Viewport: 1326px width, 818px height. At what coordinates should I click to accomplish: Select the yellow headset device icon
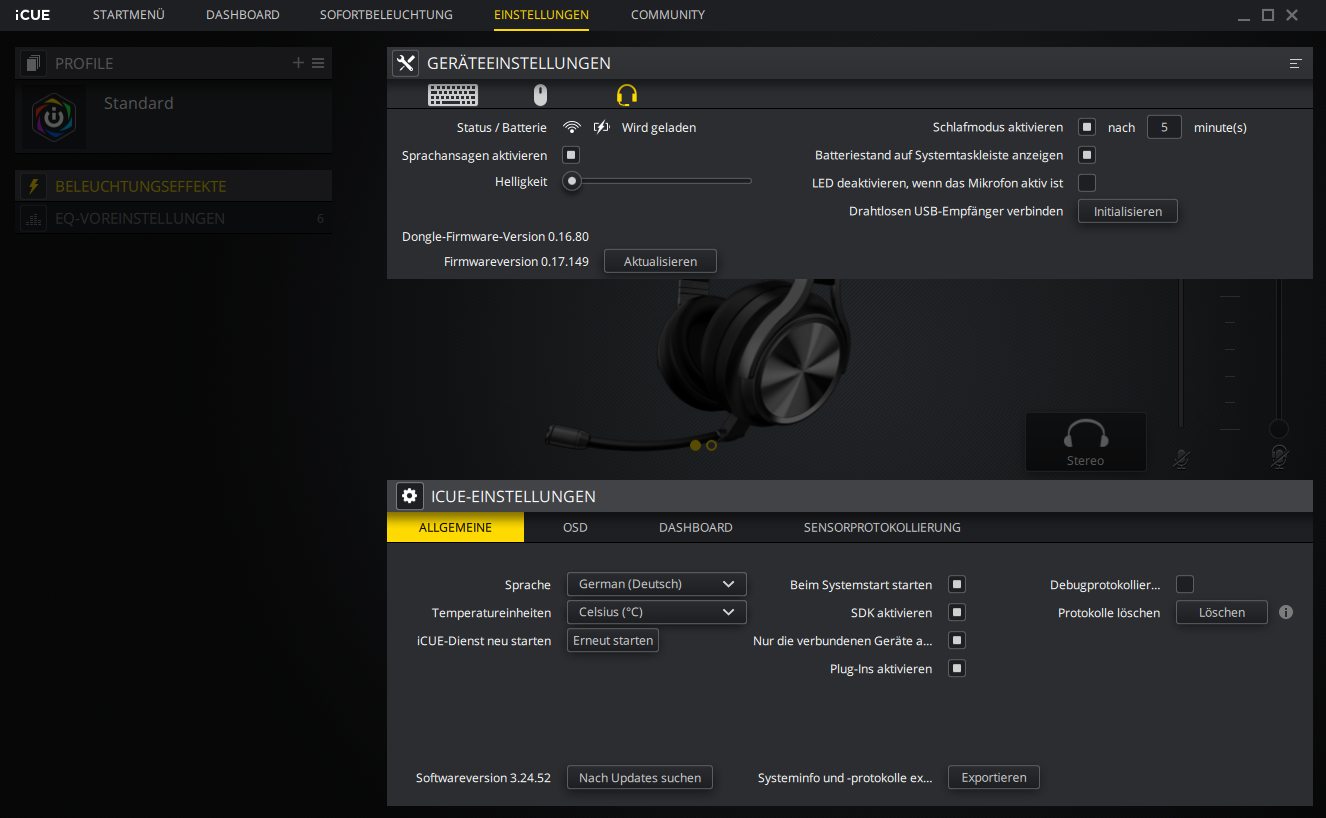627,95
